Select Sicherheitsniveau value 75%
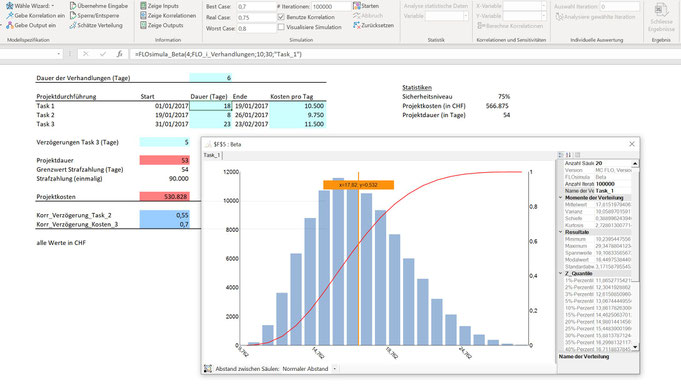 [504, 96]
